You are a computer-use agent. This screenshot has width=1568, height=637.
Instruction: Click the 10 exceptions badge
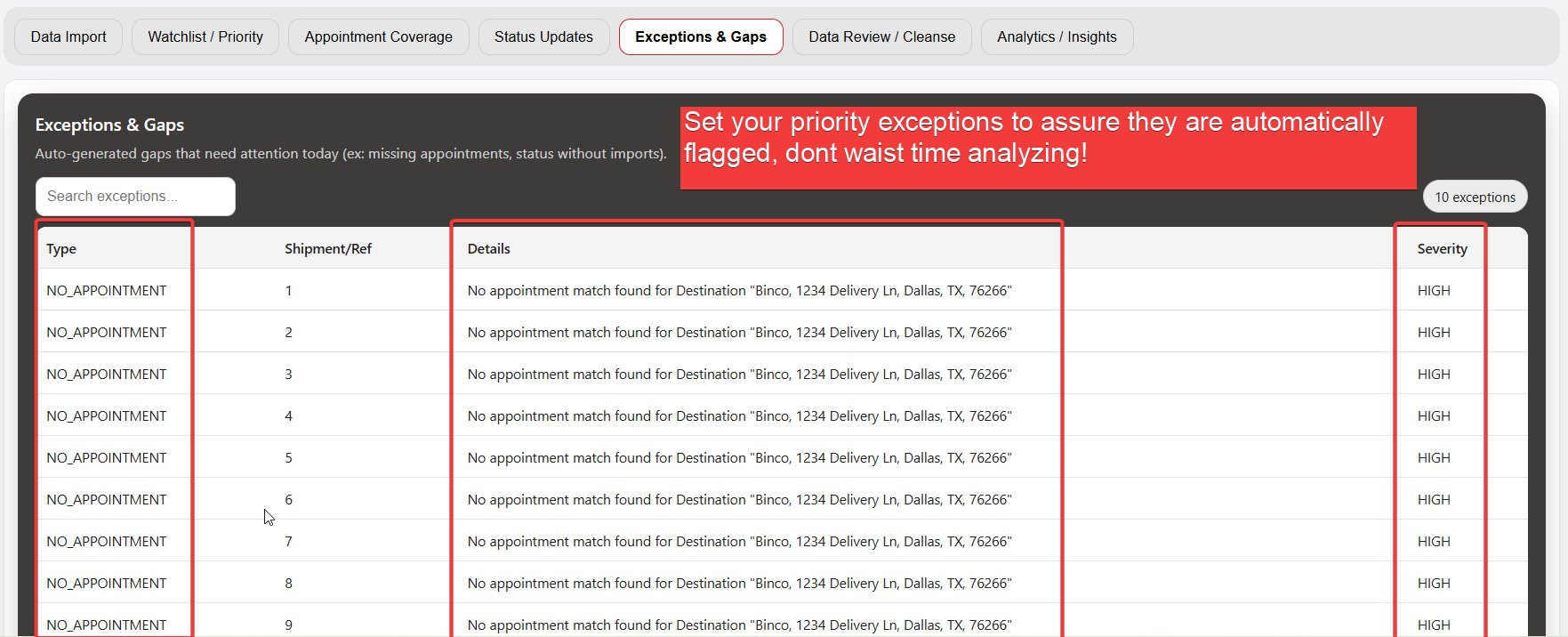1475,197
